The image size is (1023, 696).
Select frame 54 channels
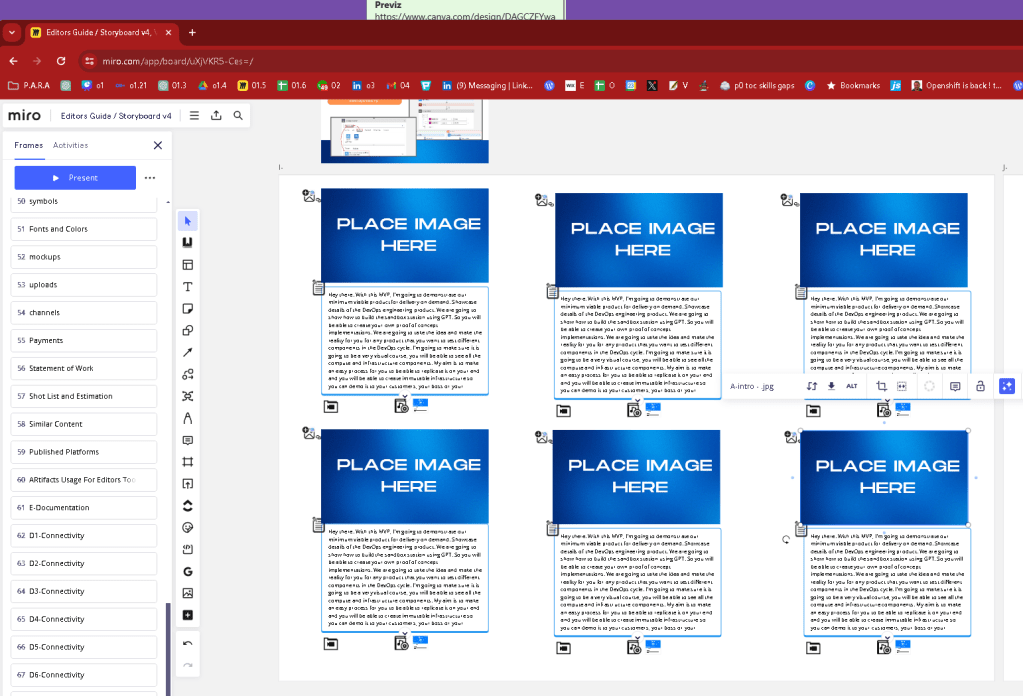pyautogui.click(x=84, y=312)
